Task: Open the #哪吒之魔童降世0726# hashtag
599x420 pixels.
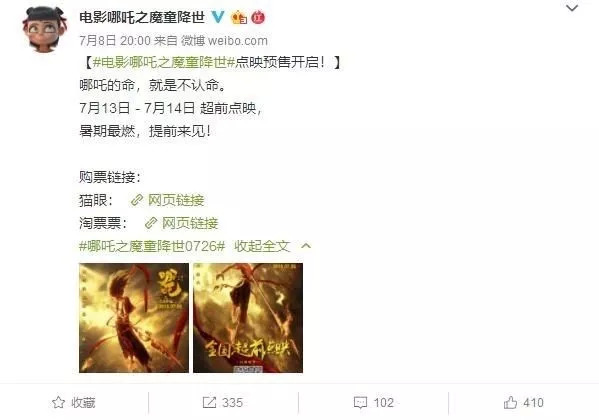Action: [x=152, y=246]
